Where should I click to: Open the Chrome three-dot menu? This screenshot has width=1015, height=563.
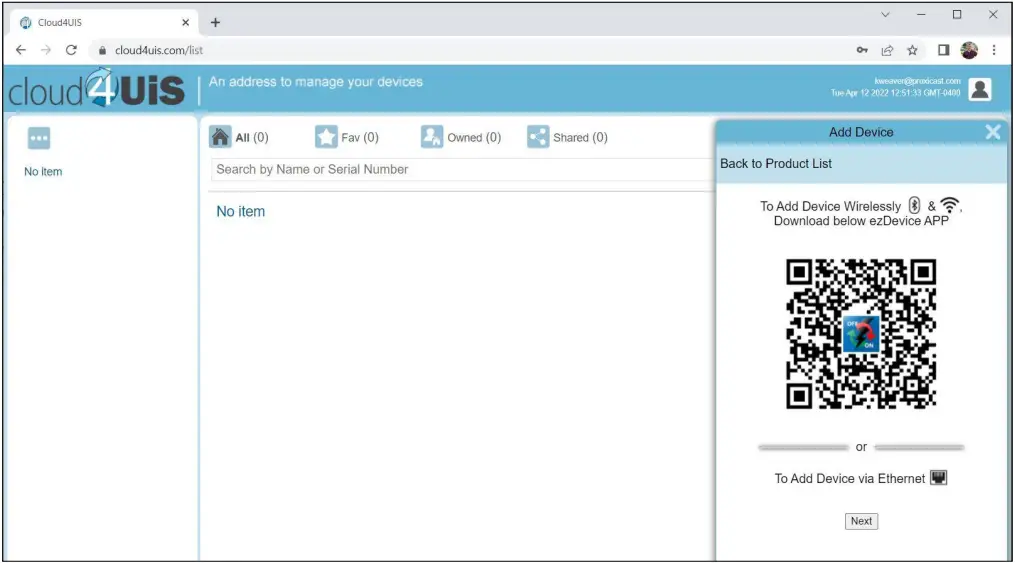click(x=994, y=50)
